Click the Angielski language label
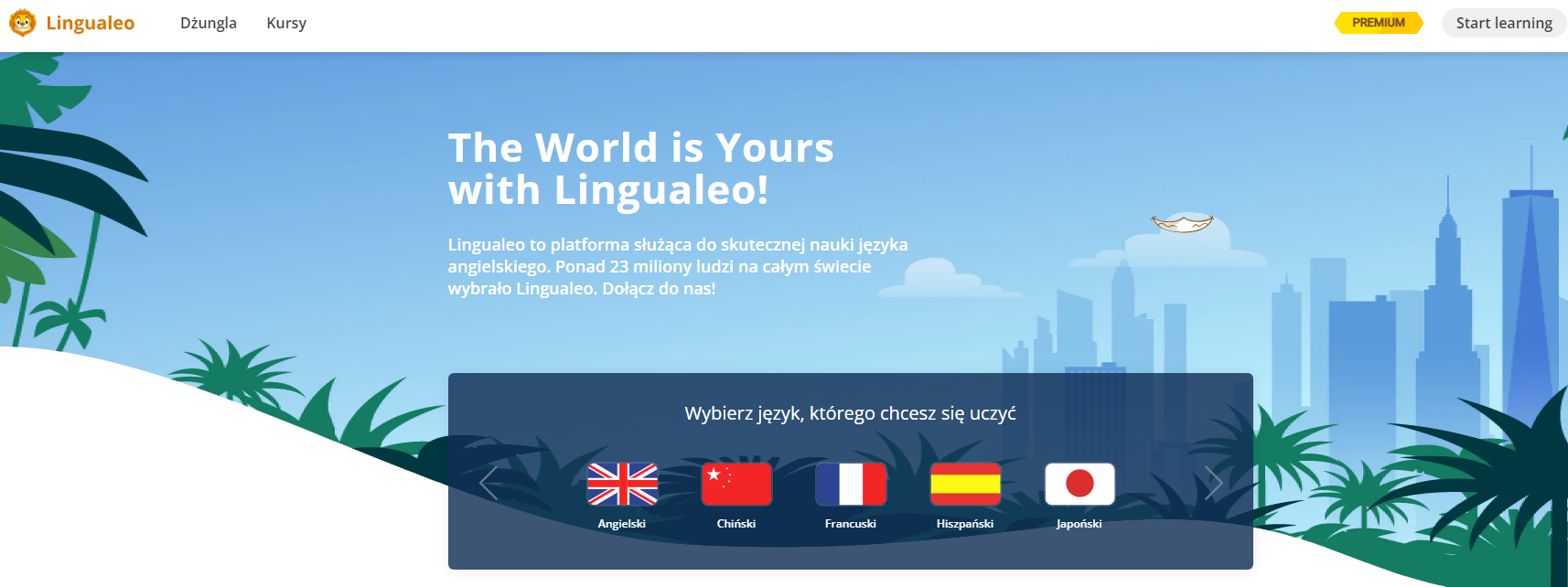 622,524
